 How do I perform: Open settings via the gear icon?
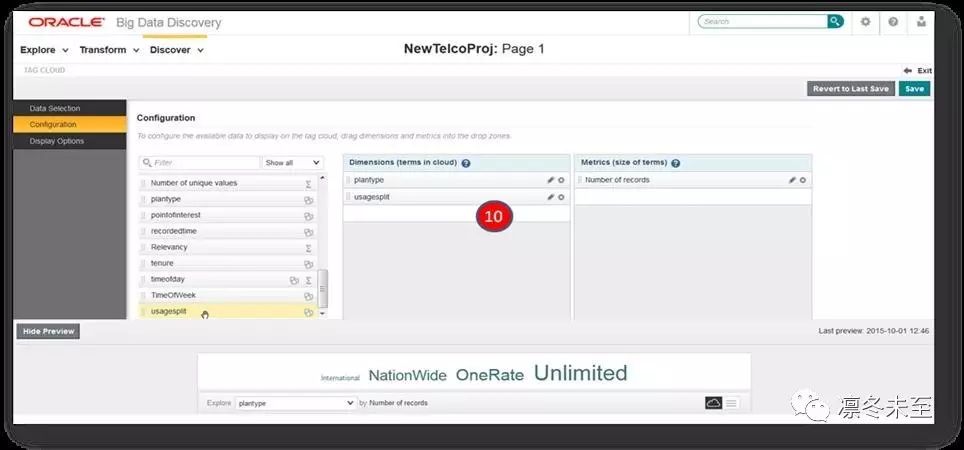[866, 22]
